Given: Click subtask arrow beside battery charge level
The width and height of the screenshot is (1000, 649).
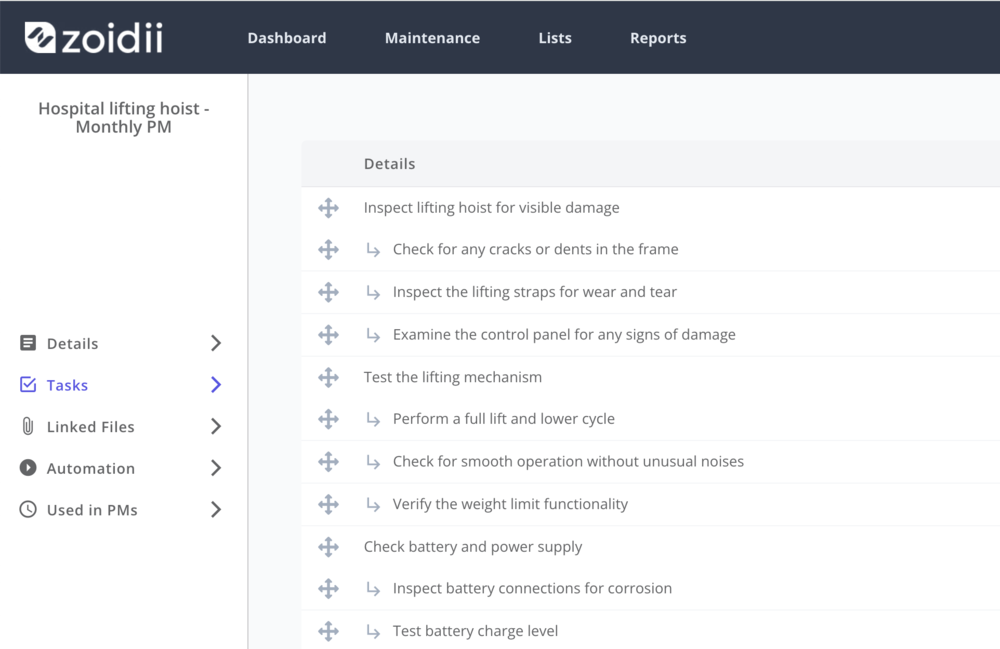Looking at the screenshot, I should [x=373, y=632].
